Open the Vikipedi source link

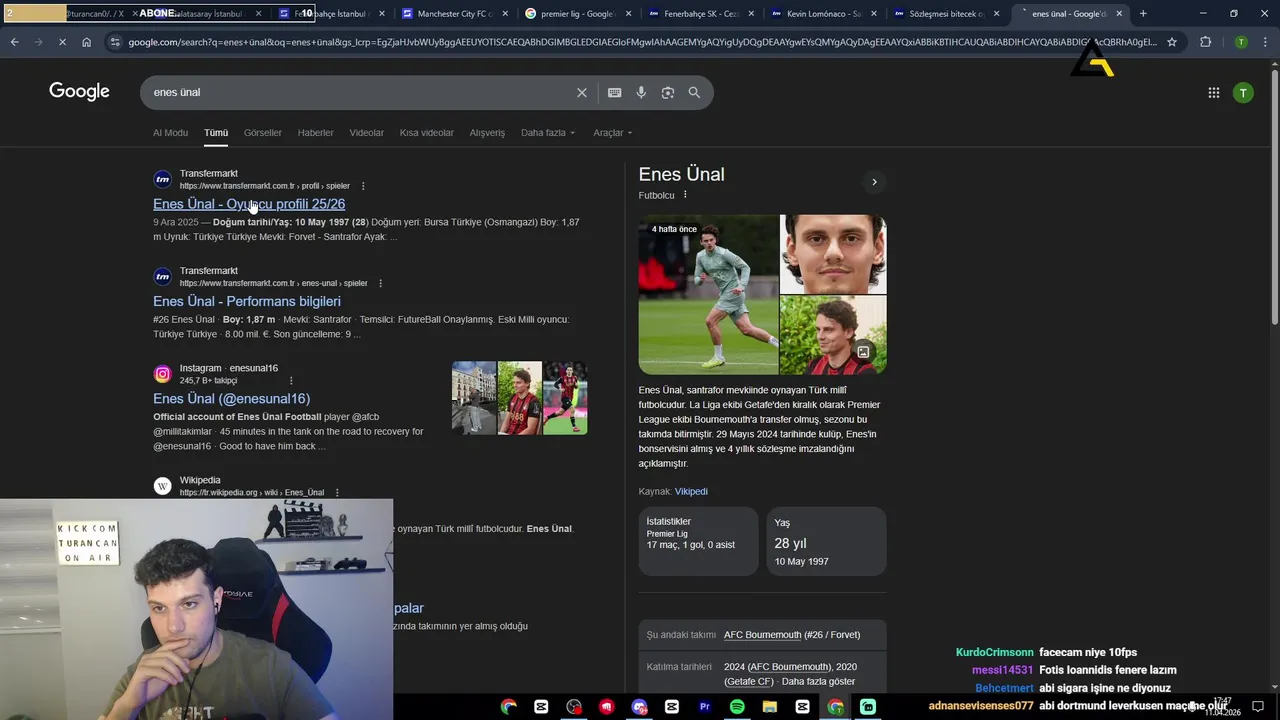tap(691, 491)
